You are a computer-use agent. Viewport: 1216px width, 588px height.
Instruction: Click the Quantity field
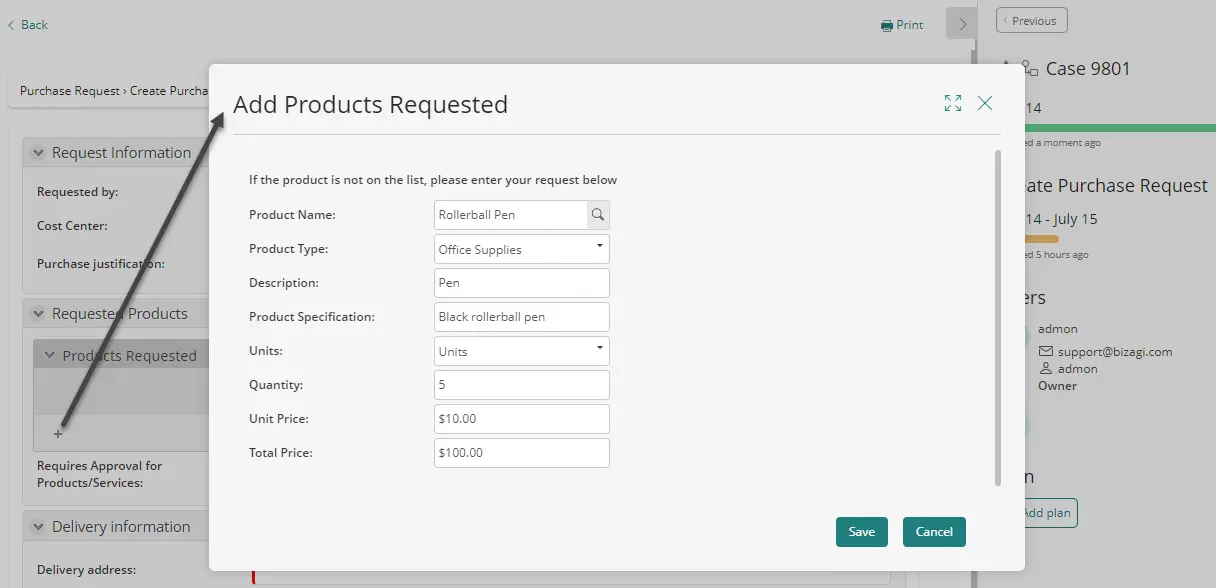(x=522, y=385)
